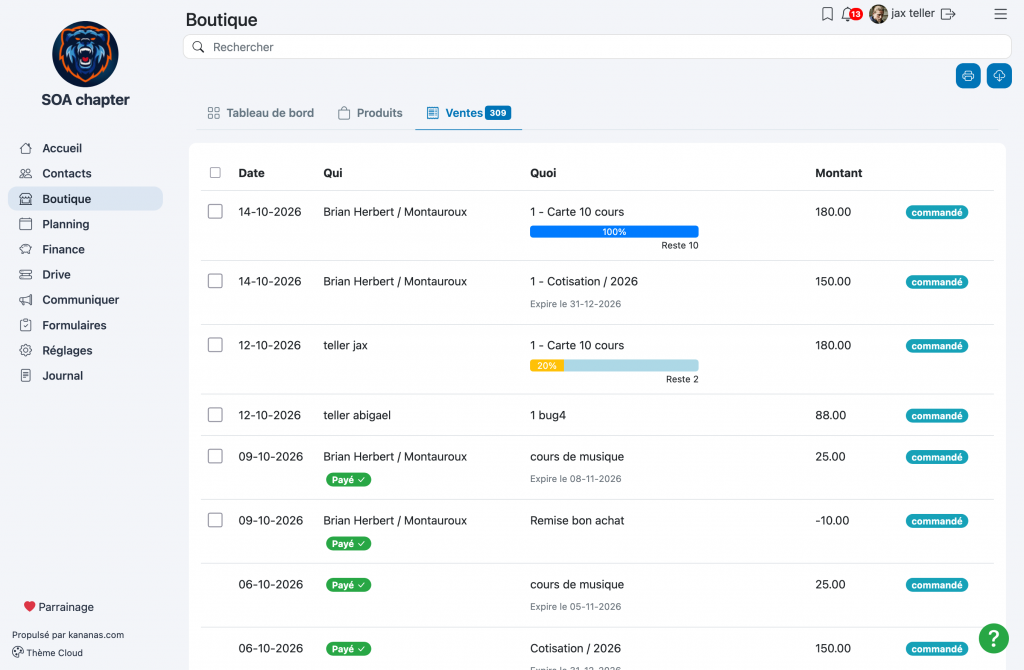Select the Ventes tab
The height and width of the screenshot is (670, 1024).
tap(468, 113)
